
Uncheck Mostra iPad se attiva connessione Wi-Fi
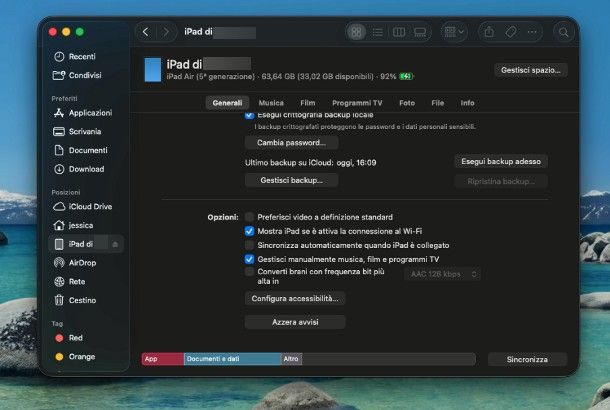(250, 231)
